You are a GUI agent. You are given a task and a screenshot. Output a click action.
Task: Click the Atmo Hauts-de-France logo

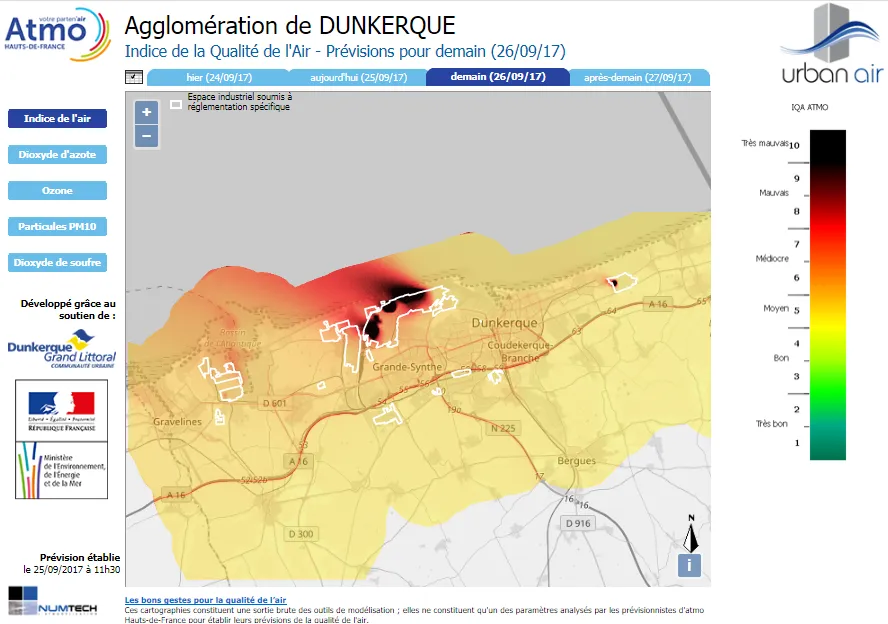58,35
